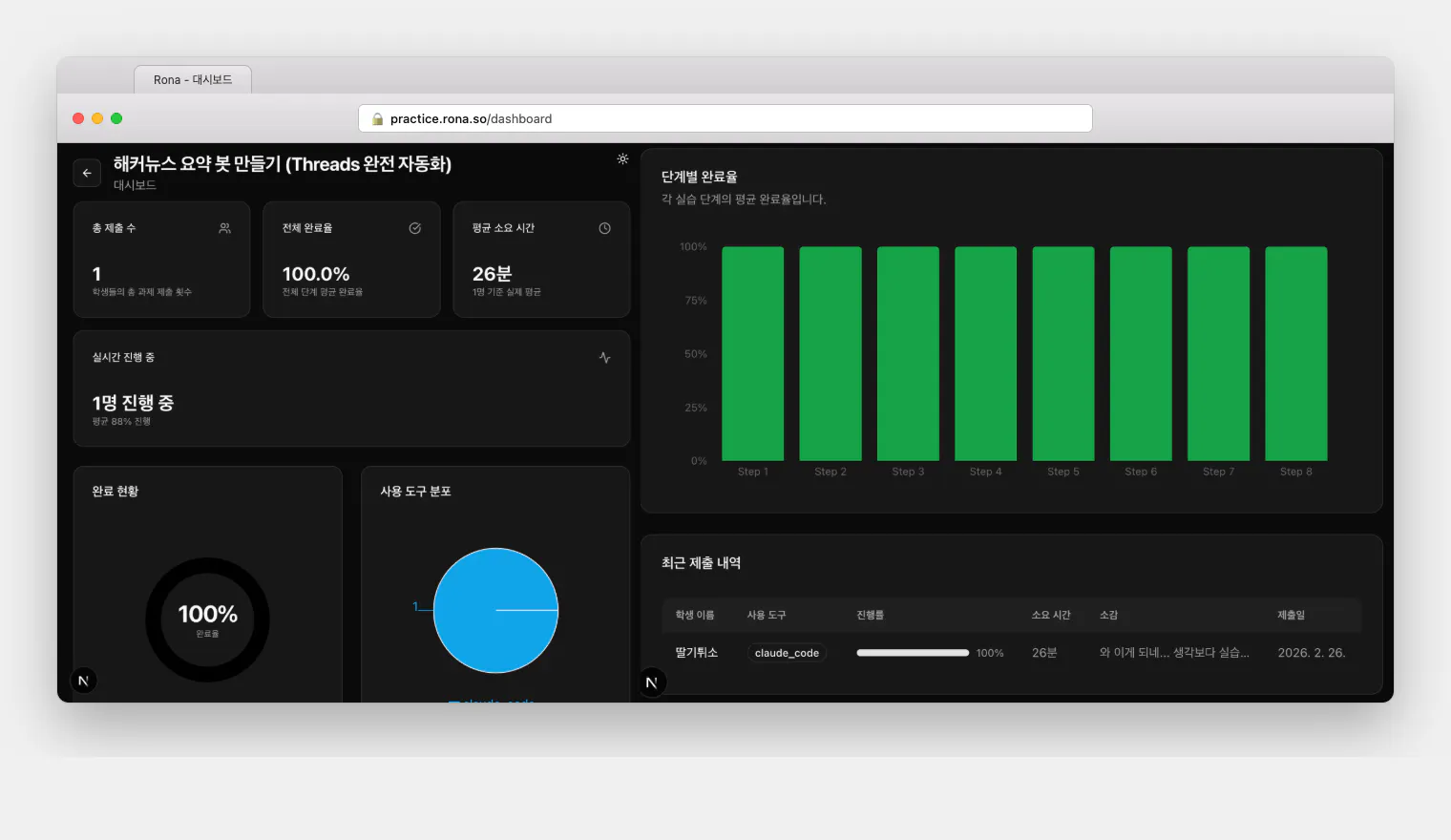Click the 제출일 column header

tap(1292, 615)
